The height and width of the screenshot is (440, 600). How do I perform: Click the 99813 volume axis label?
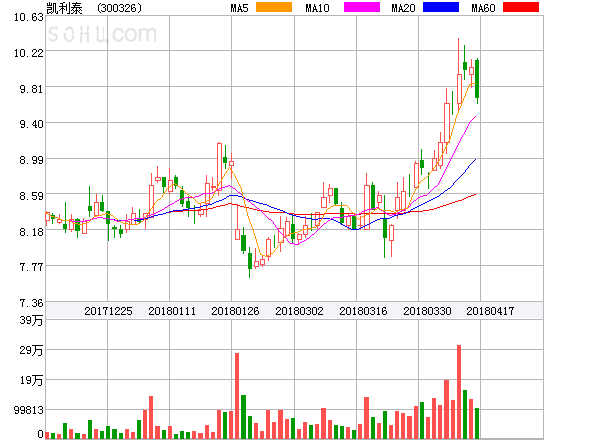pyautogui.click(x=29, y=410)
